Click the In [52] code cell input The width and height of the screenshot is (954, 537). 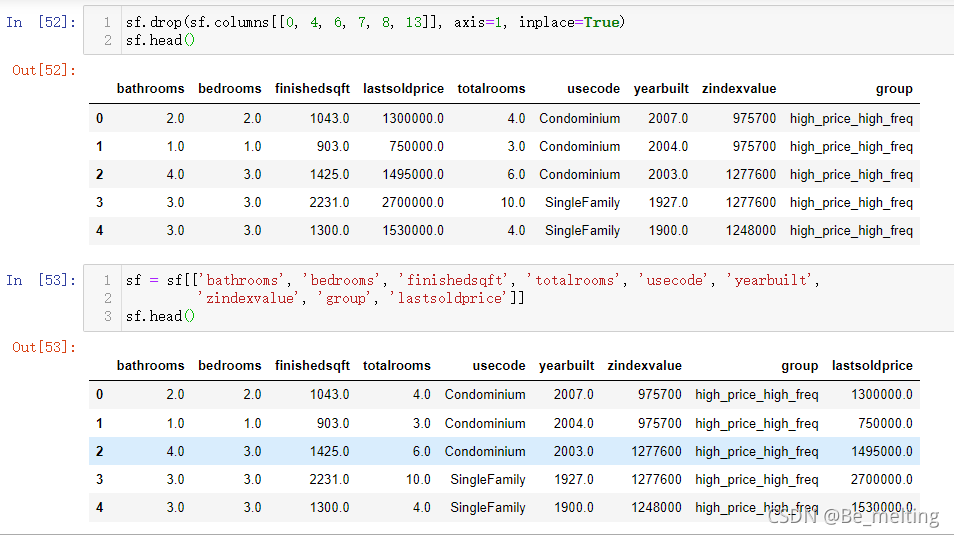point(518,30)
